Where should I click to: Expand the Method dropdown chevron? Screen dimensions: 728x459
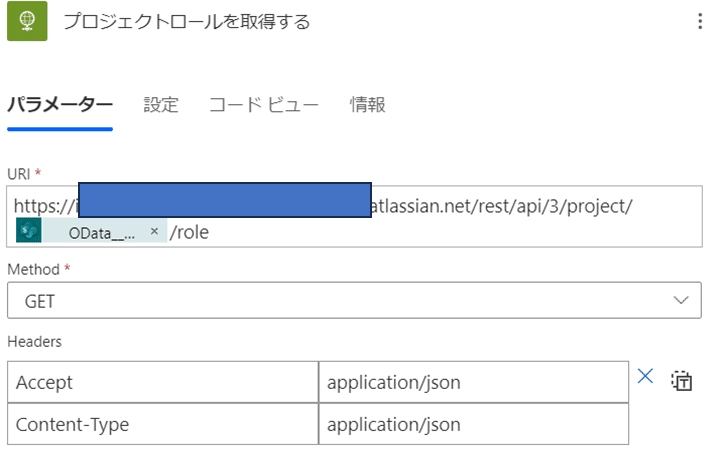(x=681, y=300)
